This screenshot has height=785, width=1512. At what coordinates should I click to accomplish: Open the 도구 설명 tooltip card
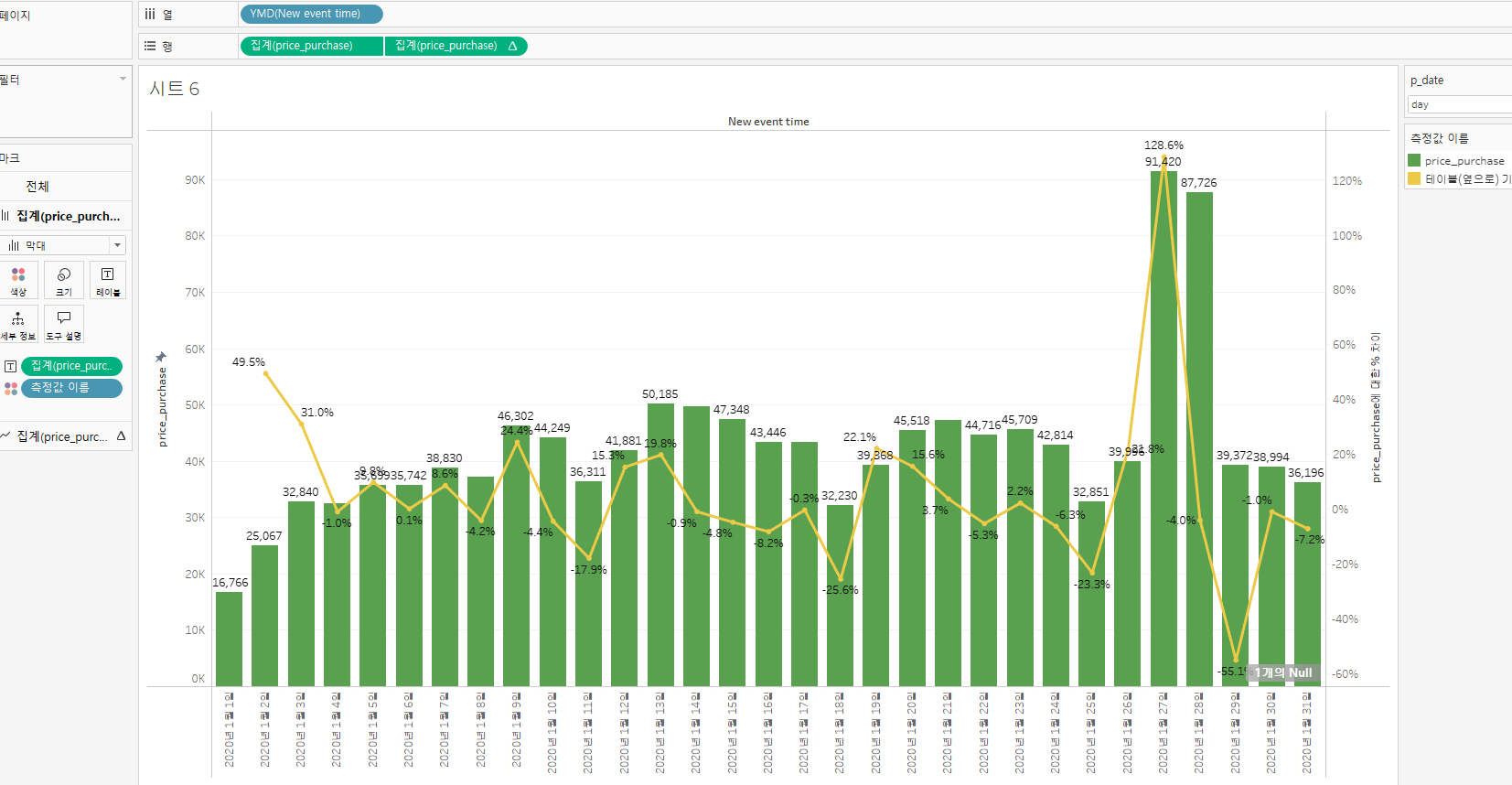coord(64,324)
